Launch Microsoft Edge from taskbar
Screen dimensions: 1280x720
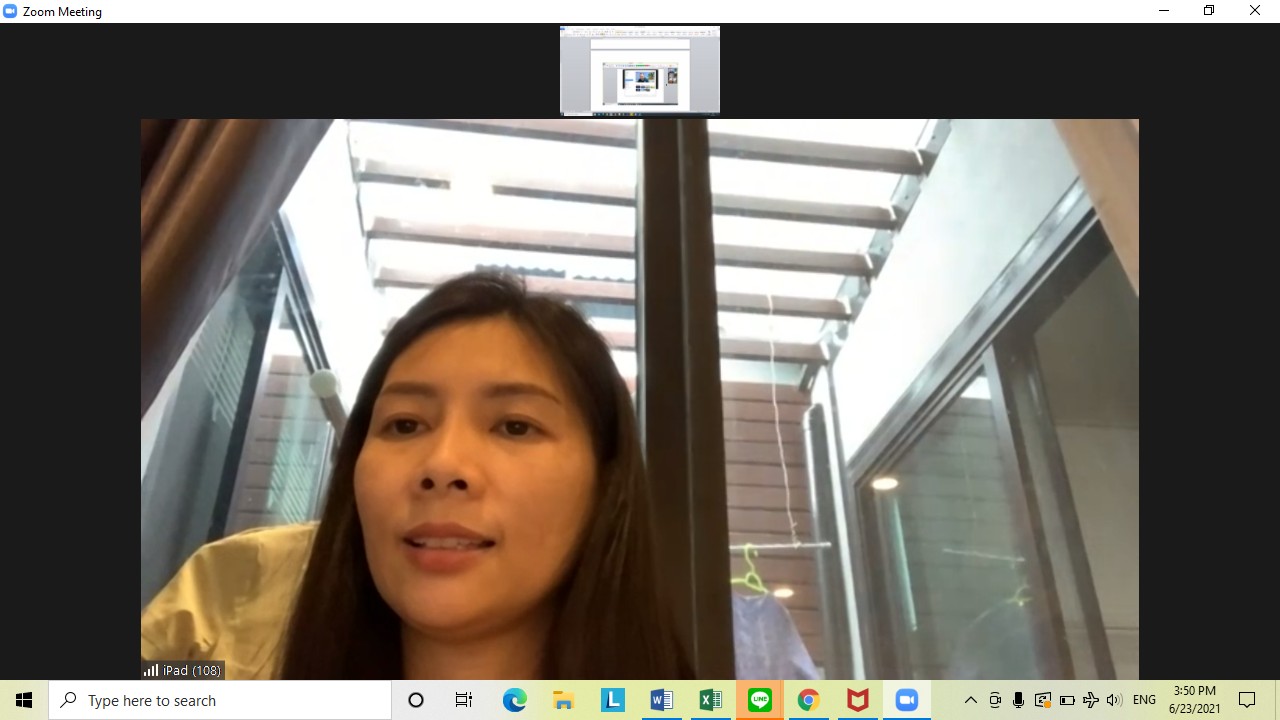point(514,700)
